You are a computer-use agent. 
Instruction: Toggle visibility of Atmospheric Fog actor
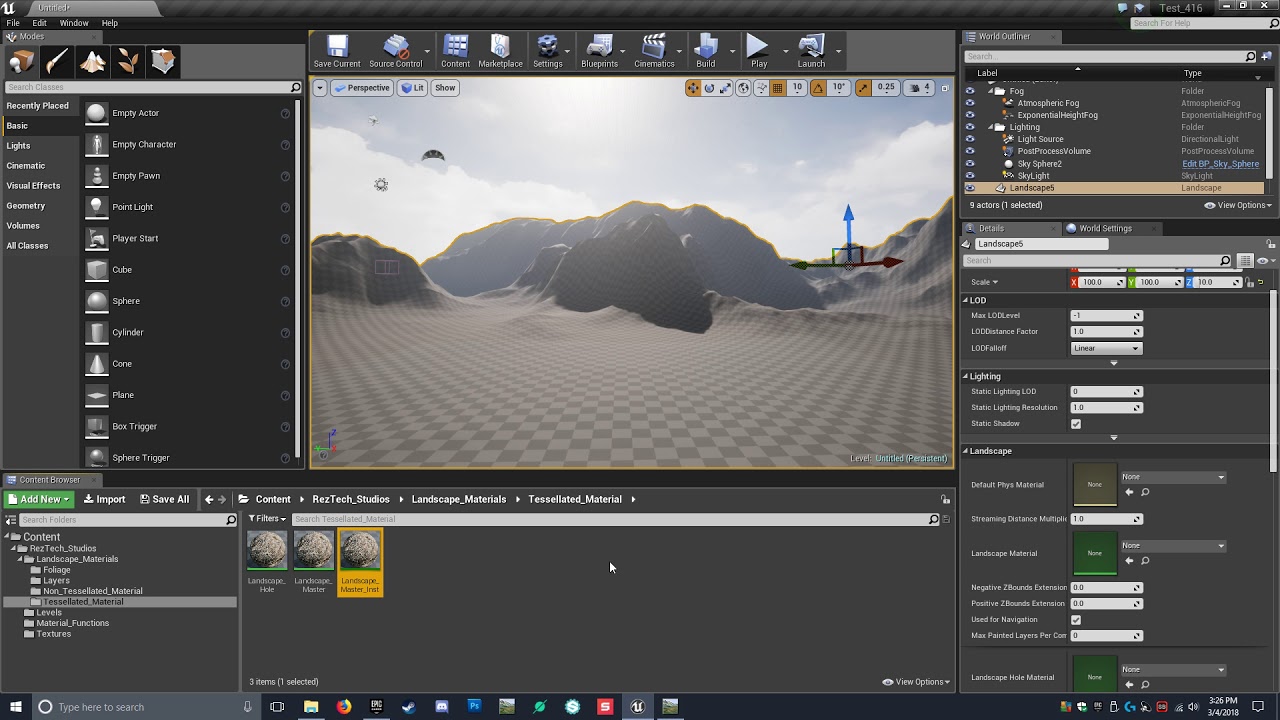pyautogui.click(x=969, y=103)
